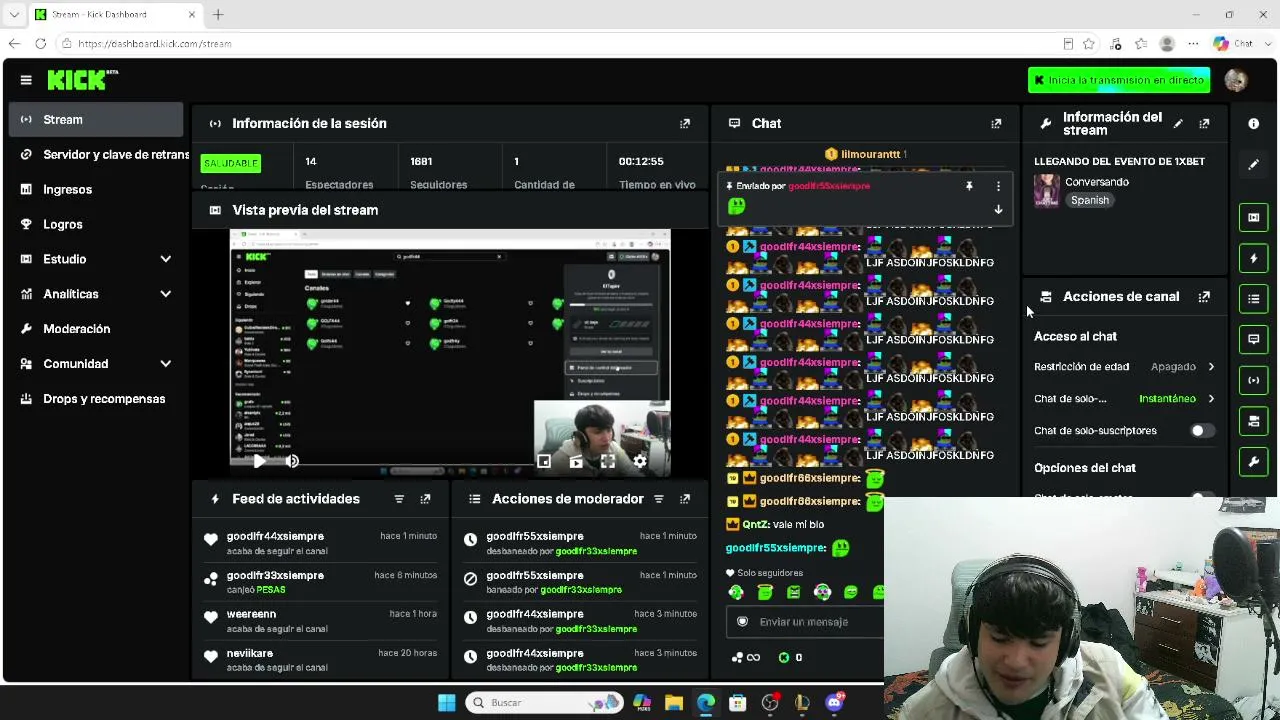1280x720 pixels.
Task: Expand the Estudio sidebar section
Action: (166, 259)
